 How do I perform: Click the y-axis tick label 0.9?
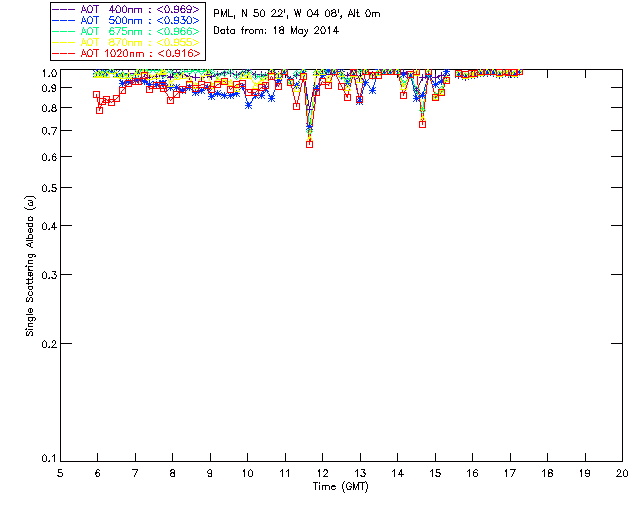(49, 88)
